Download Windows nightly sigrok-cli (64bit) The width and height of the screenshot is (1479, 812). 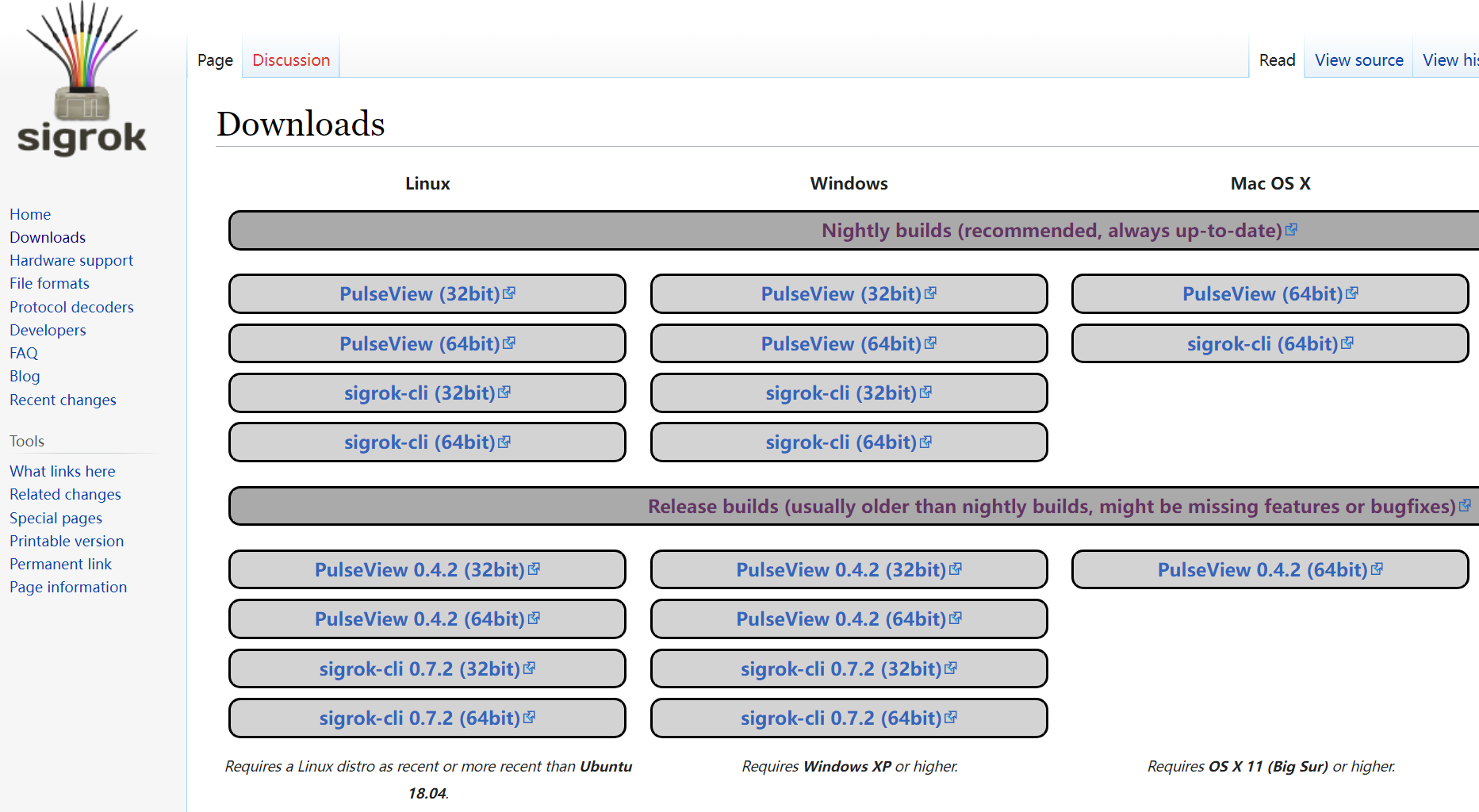coord(849,442)
